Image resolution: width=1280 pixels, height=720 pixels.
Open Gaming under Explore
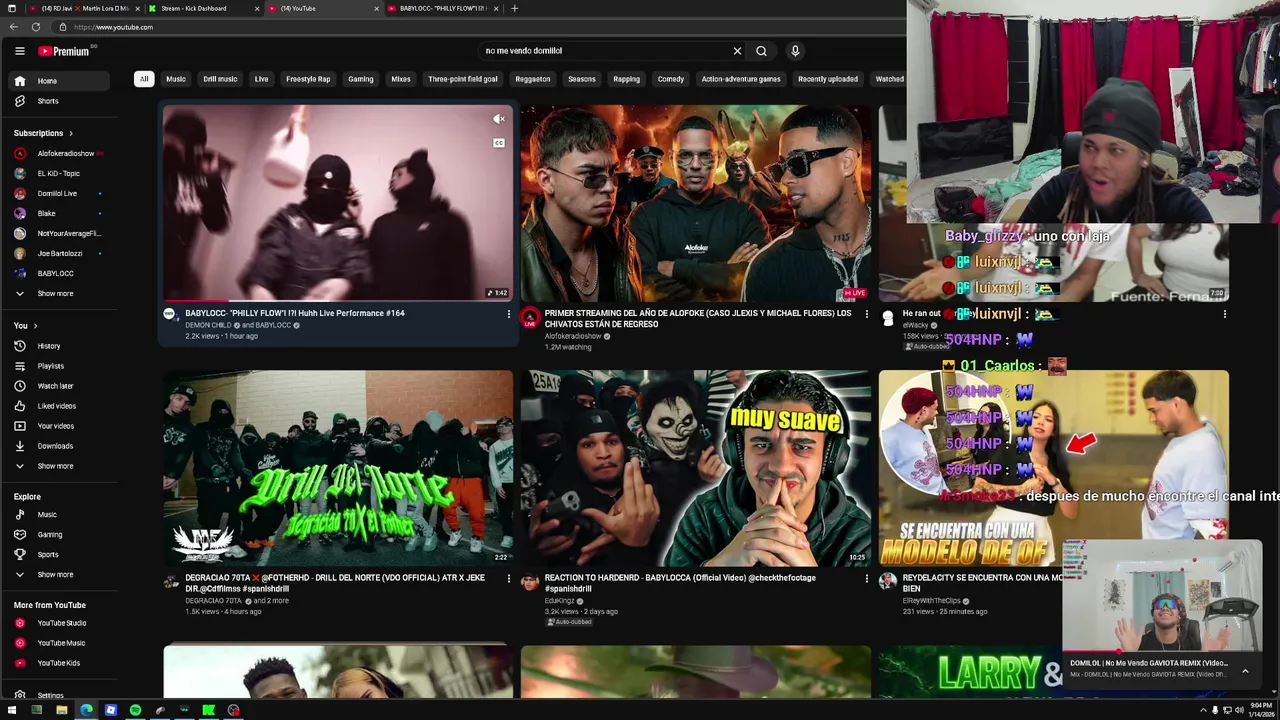coord(59,535)
